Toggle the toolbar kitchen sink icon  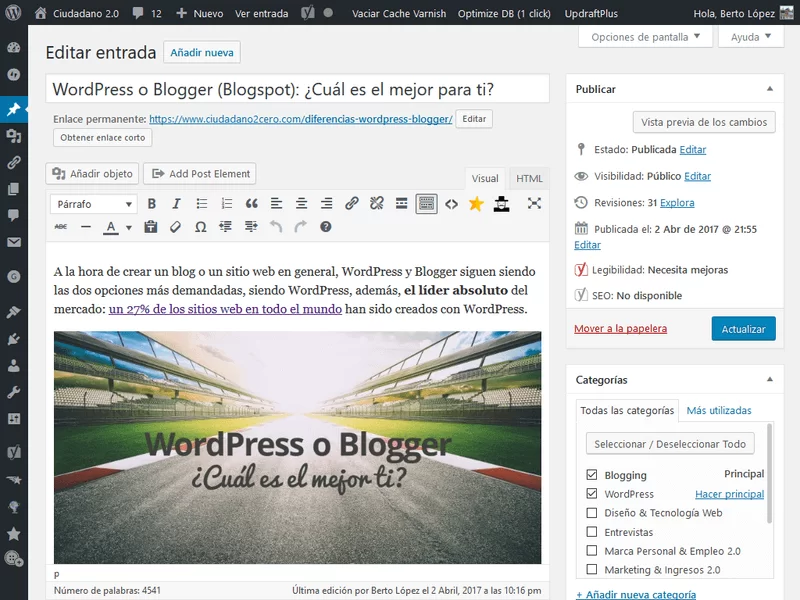click(x=427, y=204)
